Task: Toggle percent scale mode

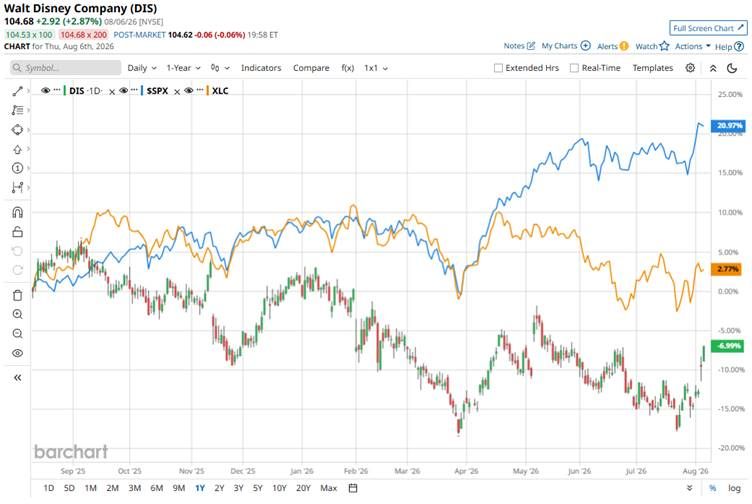Action: tap(713, 488)
